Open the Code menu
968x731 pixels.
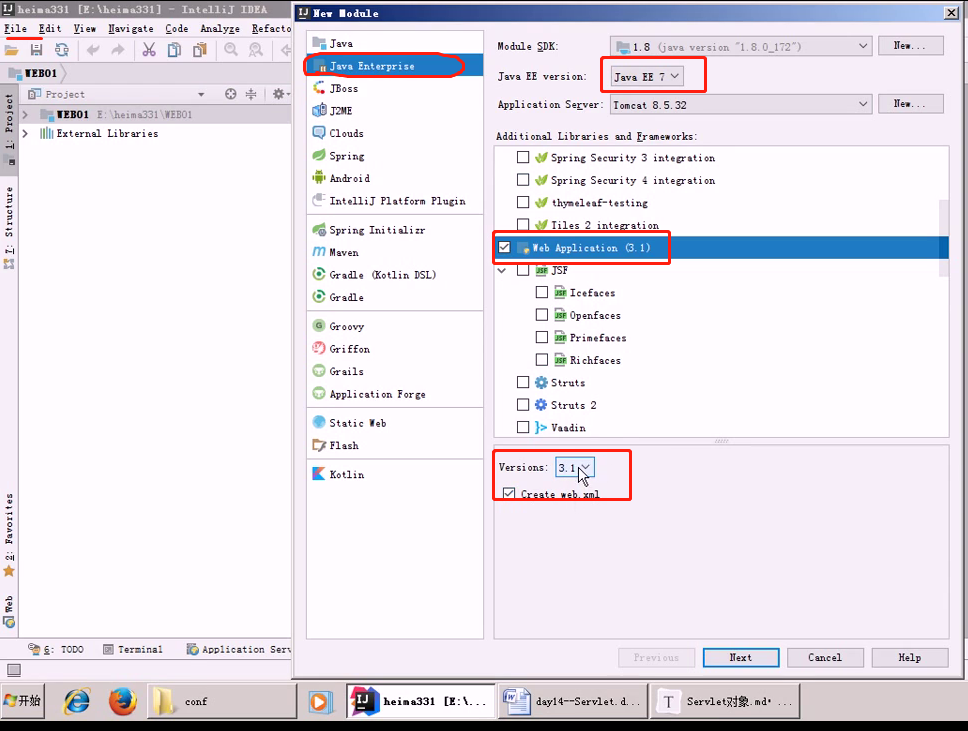(x=177, y=28)
